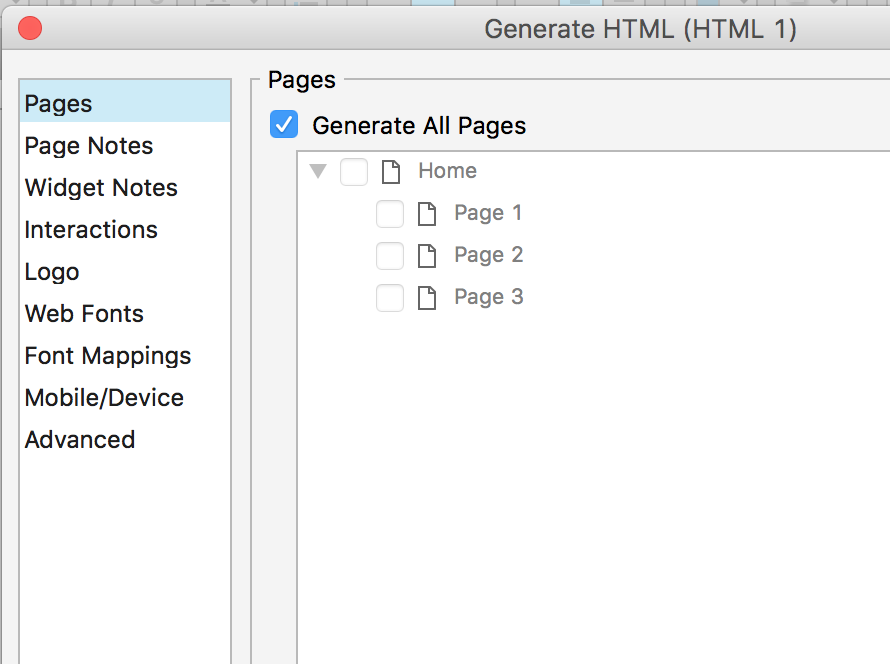Tick the checkbox next to Home

(x=354, y=172)
